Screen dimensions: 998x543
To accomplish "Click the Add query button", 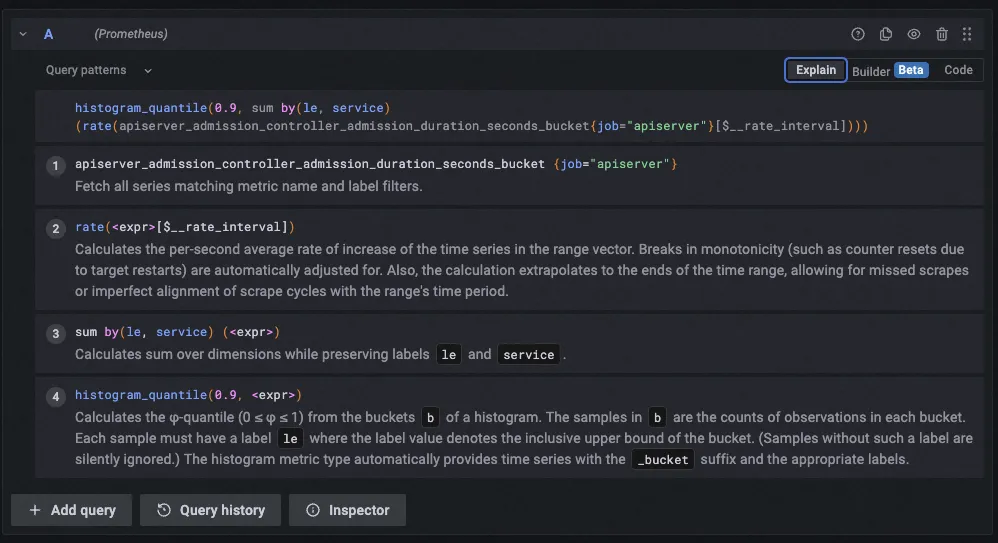I will pyautogui.click(x=72, y=510).
